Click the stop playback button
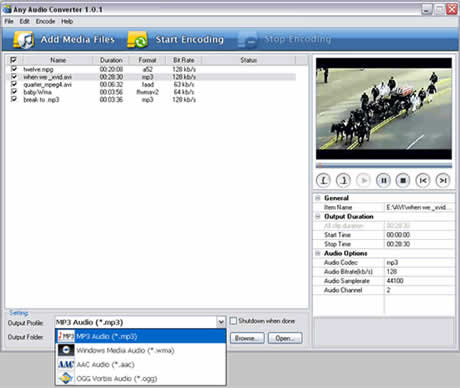This screenshot has height=388, width=460. pos(403,180)
